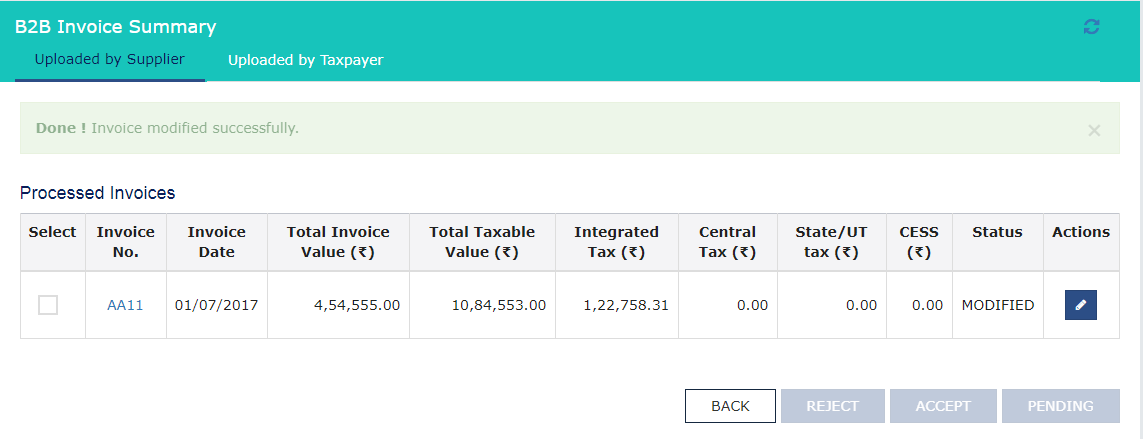1143x439 pixels.
Task: Click the Invoice Date column header
Action: point(216,242)
